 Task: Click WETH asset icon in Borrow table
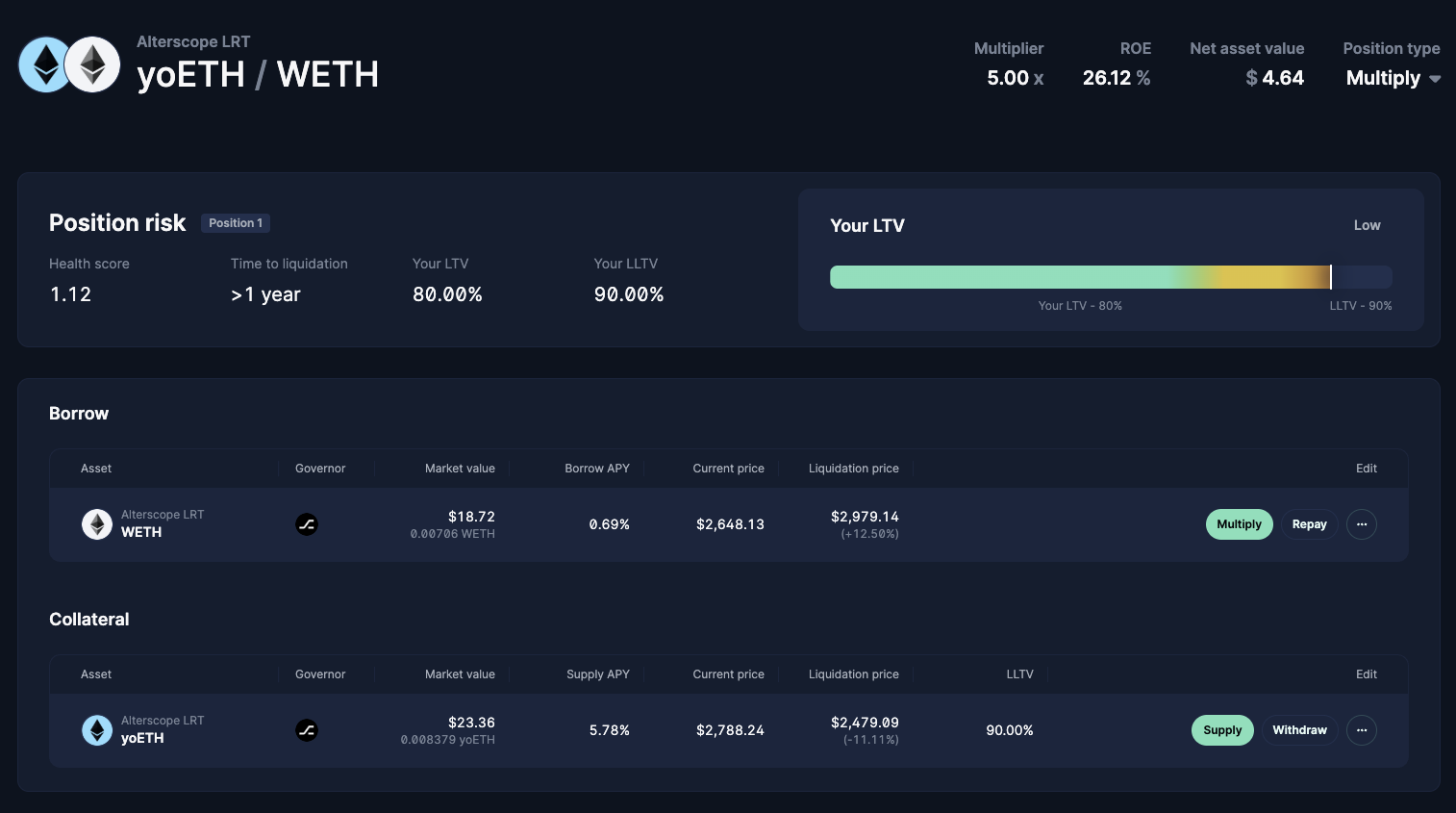click(97, 524)
